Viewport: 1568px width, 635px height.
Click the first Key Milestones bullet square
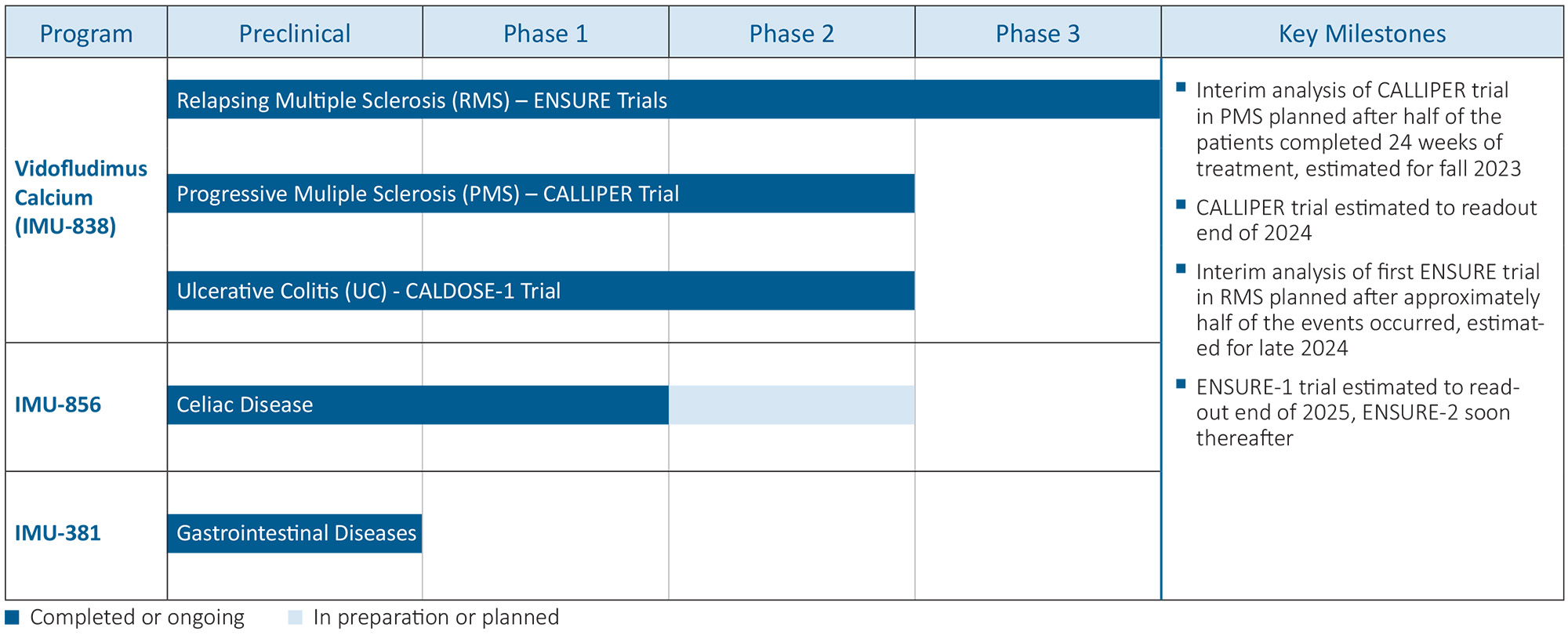[1181, 88]
